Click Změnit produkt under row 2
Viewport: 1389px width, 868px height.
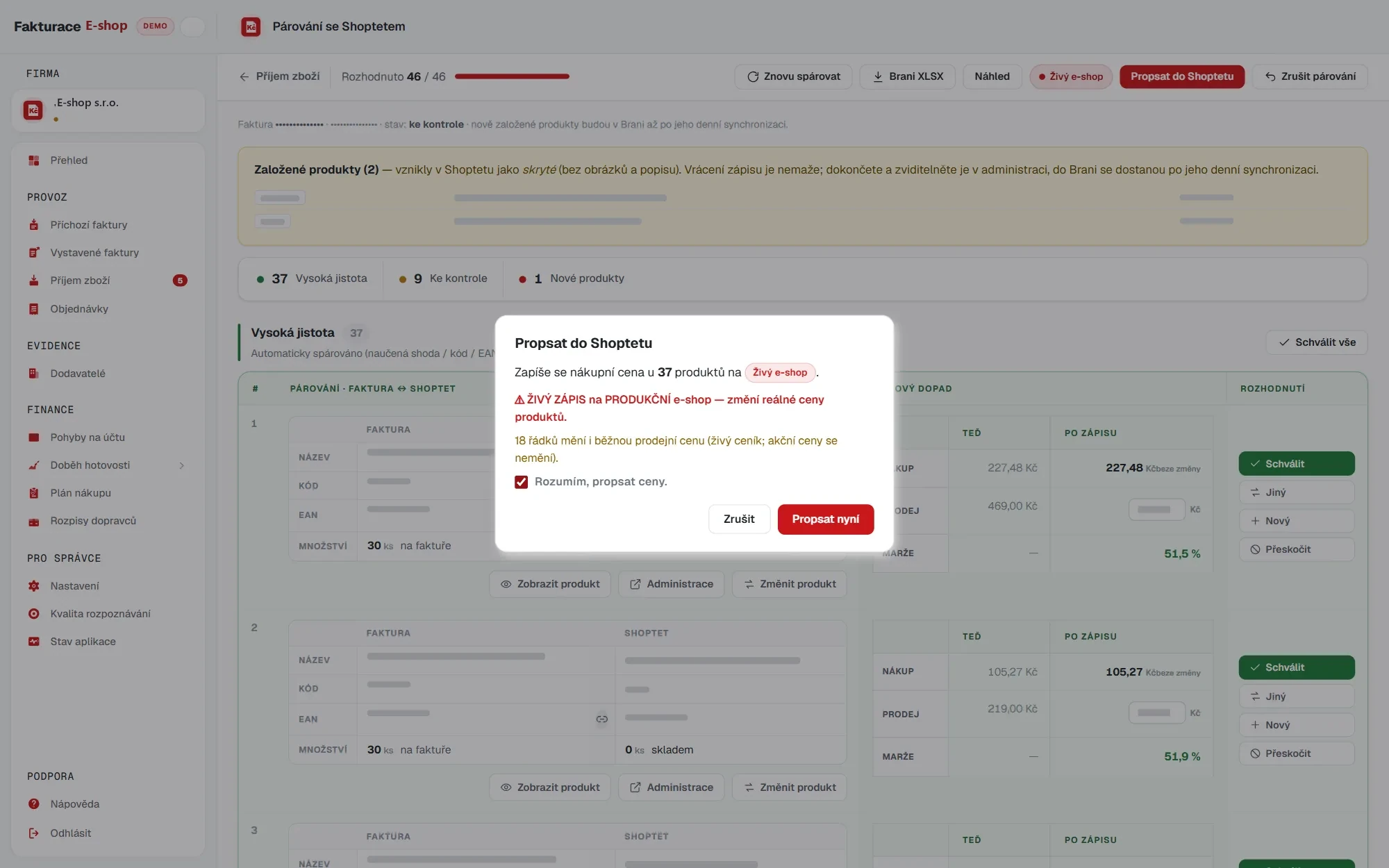[790, 787]
